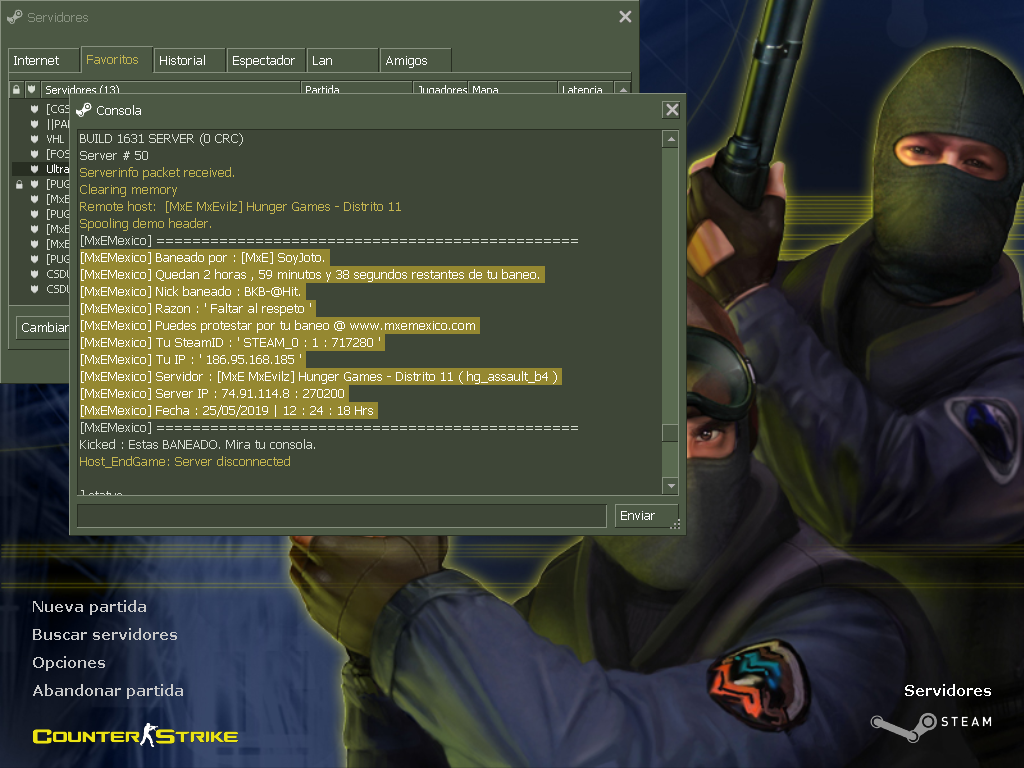Select the VHL server row name
This screenshot has width=1024, height=768.
coord(56,139)
